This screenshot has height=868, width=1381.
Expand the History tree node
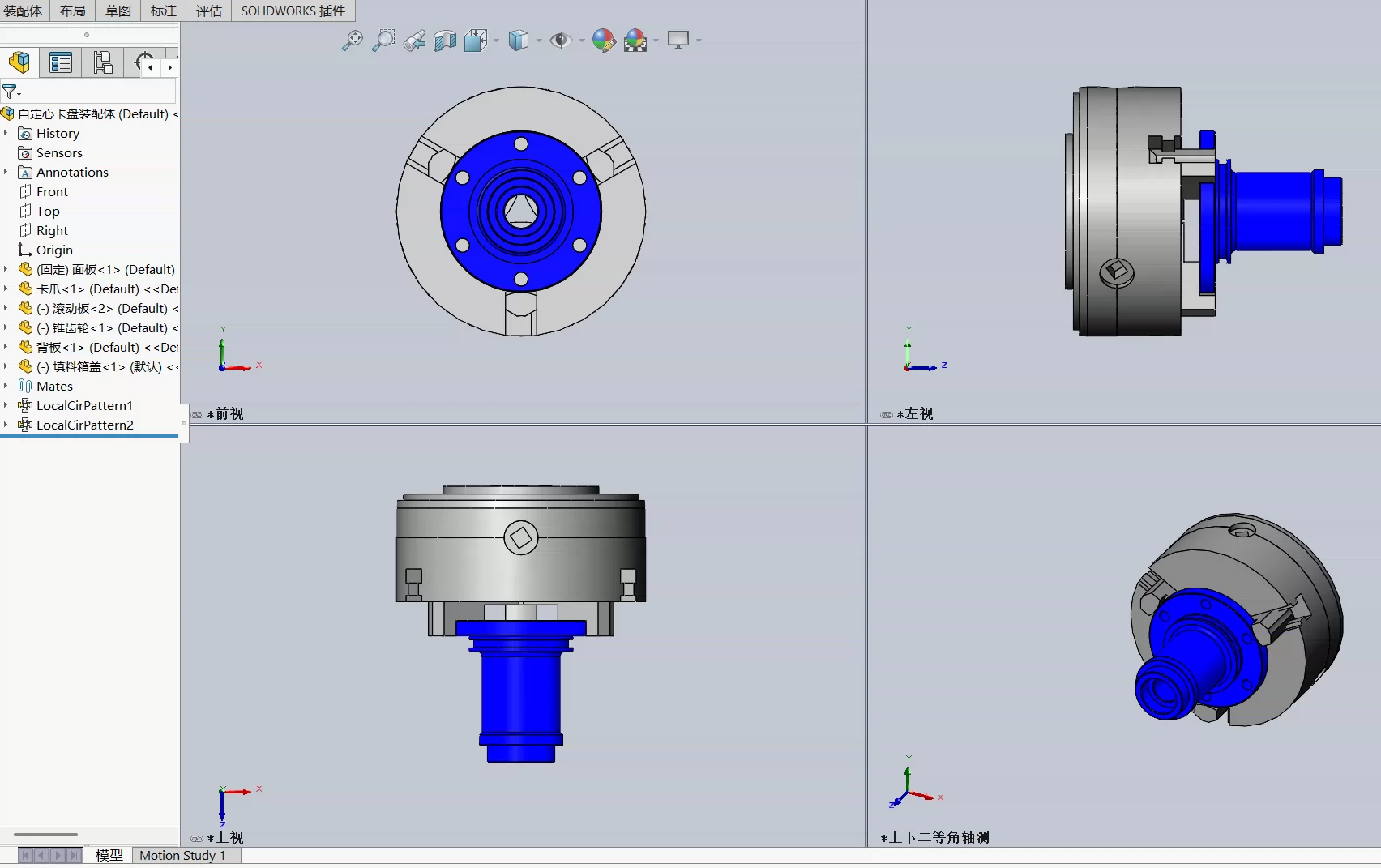tap(6, 133)
